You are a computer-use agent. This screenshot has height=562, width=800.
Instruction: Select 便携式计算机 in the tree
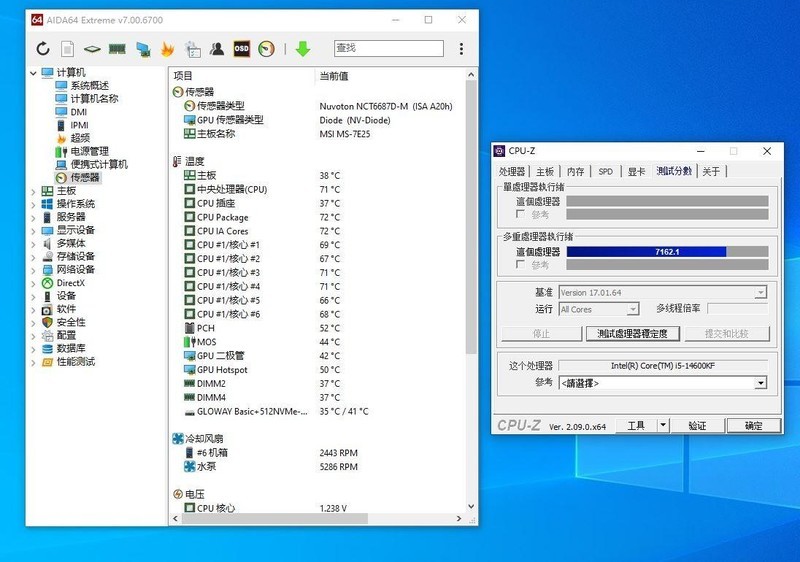point(91,164)
